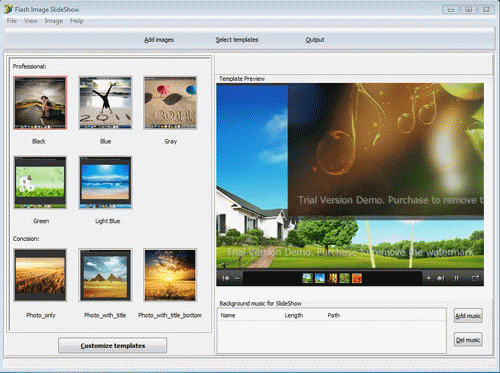
Task: Choose the Black professional template
Action: [x=40, y=103]
